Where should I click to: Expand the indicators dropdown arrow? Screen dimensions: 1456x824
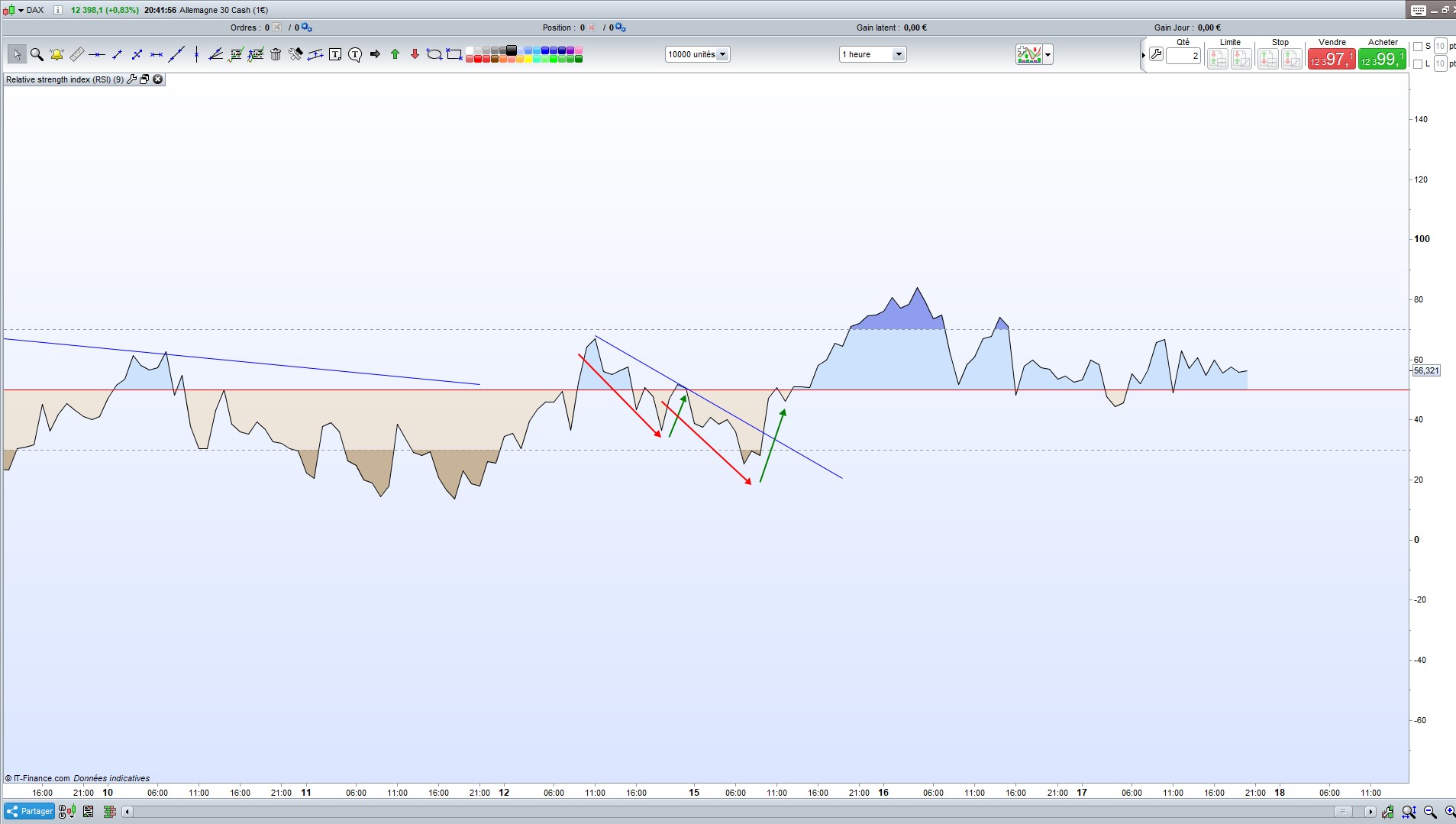click(1048, 54)
